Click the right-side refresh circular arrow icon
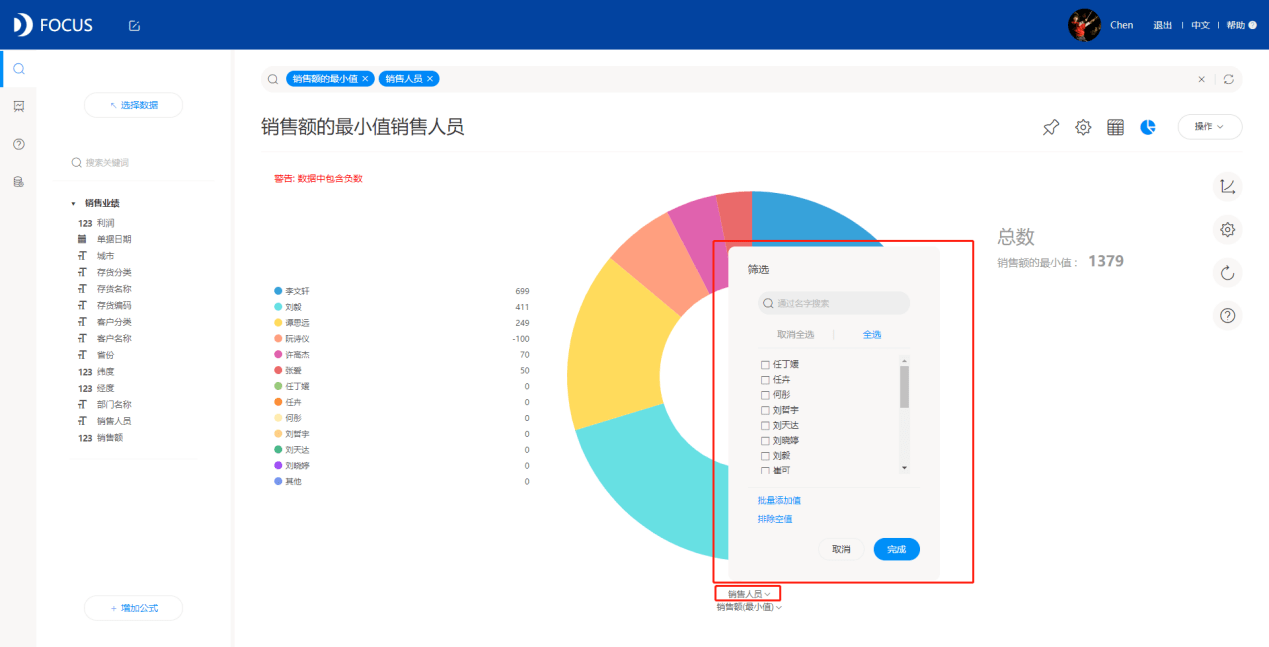 pos(1228,273)
